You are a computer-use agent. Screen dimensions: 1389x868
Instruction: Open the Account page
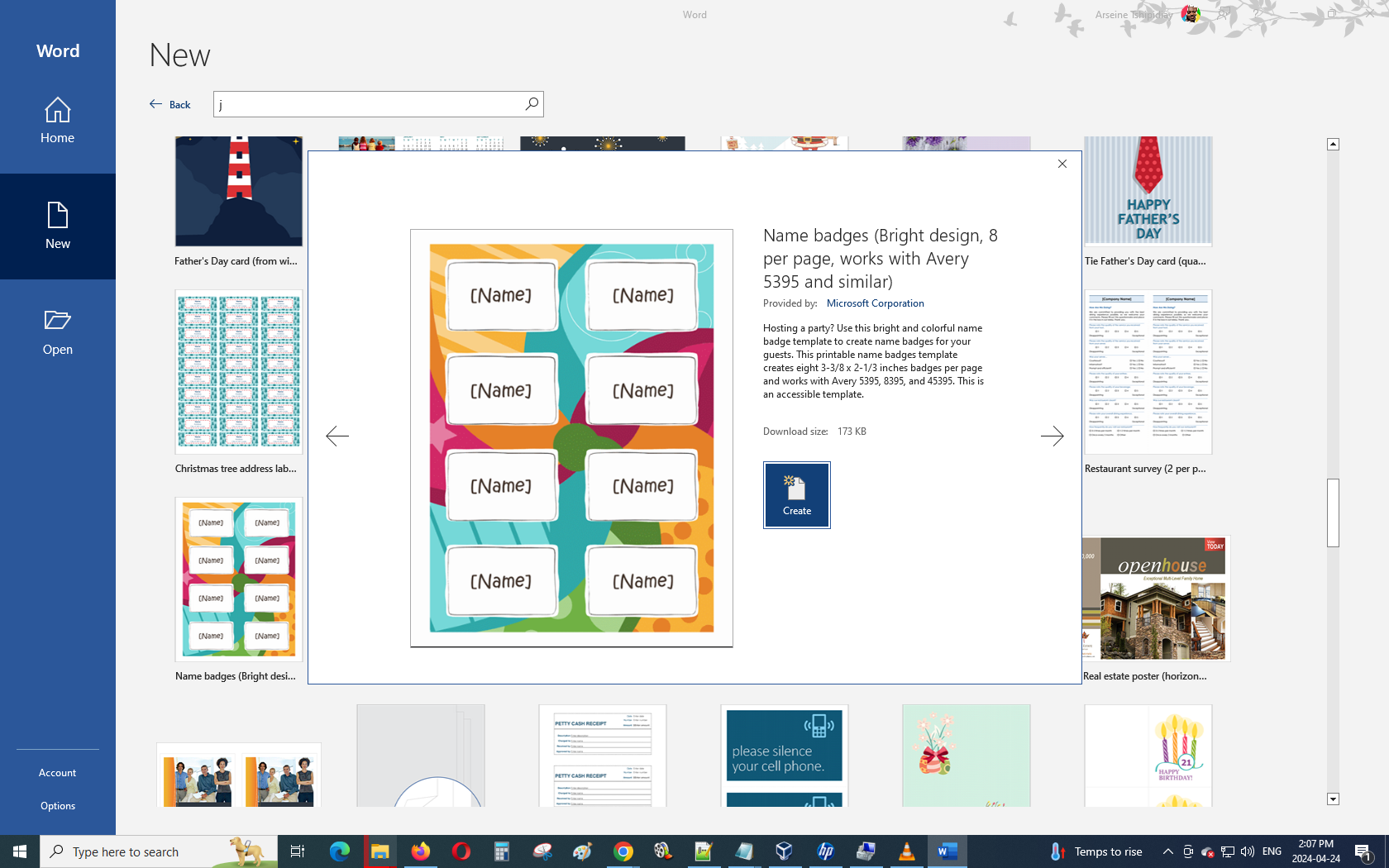[58, 773]
